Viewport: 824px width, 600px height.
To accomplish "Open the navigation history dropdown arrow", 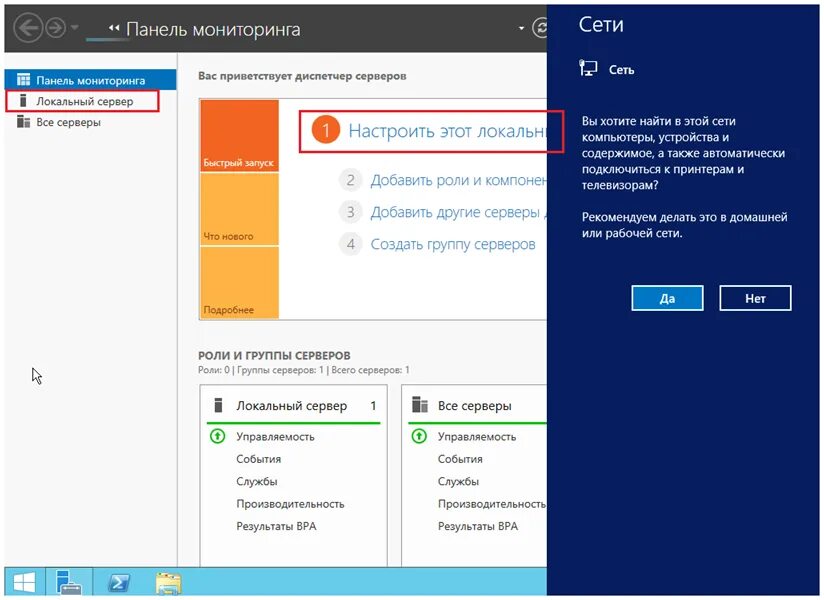I will point(74,27).
